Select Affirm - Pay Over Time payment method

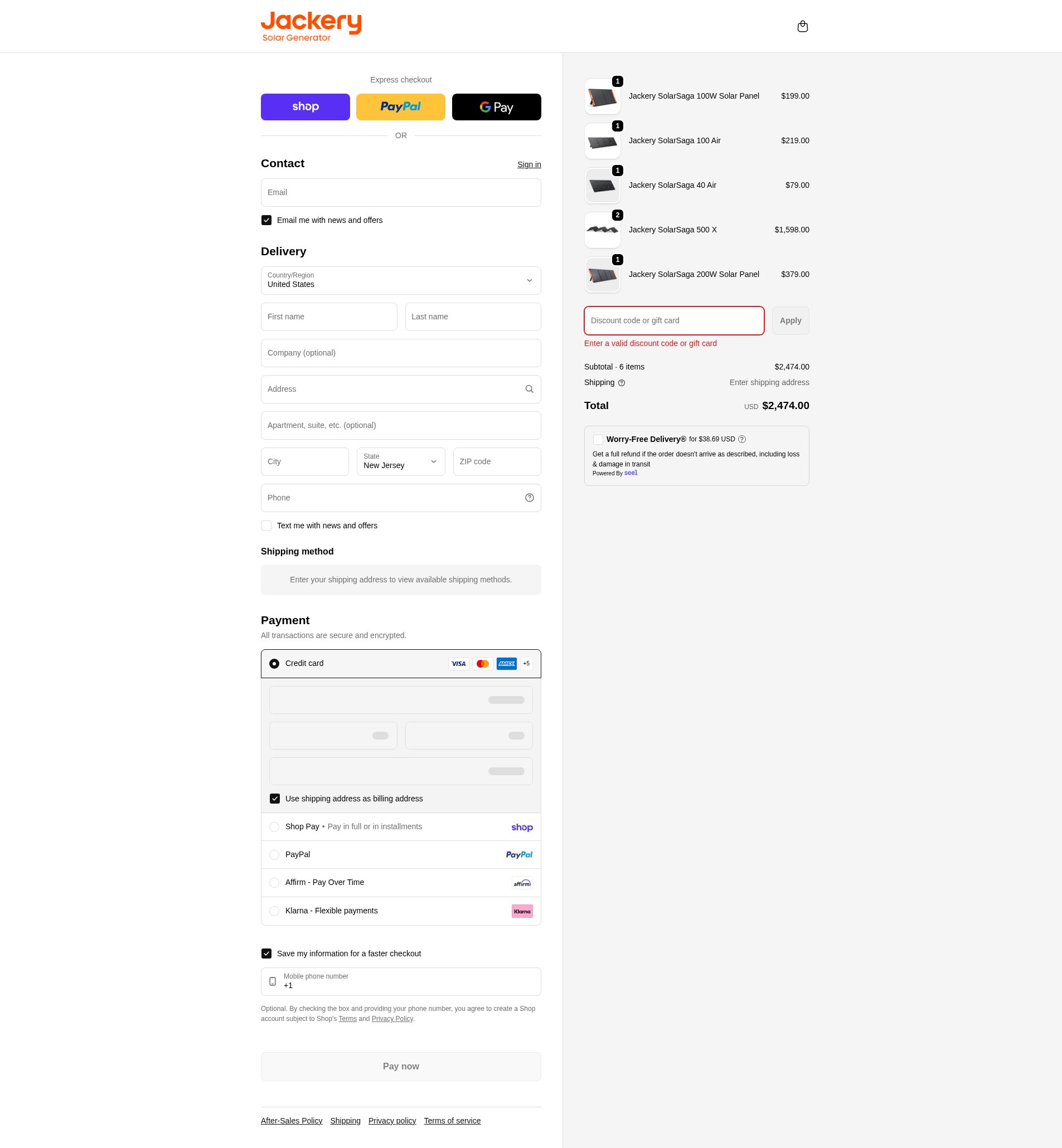[x=274, y=883]
